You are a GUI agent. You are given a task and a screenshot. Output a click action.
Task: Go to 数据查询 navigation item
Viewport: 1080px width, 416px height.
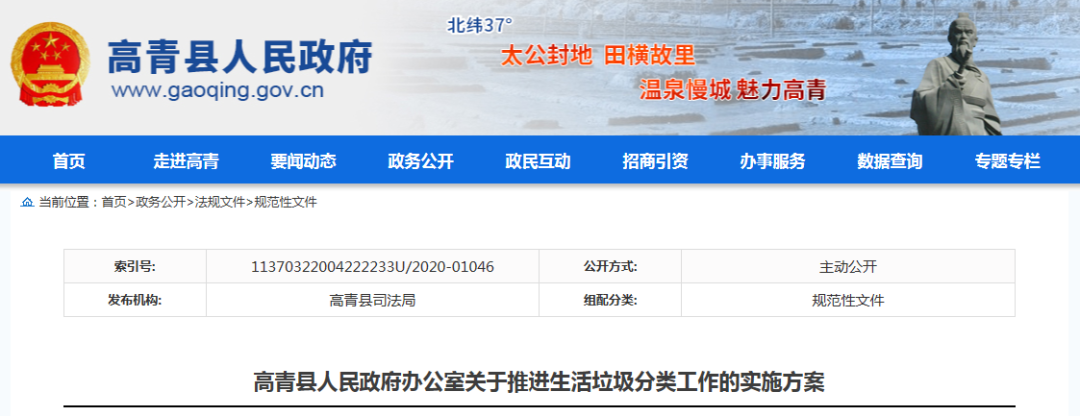click(890, 162)
